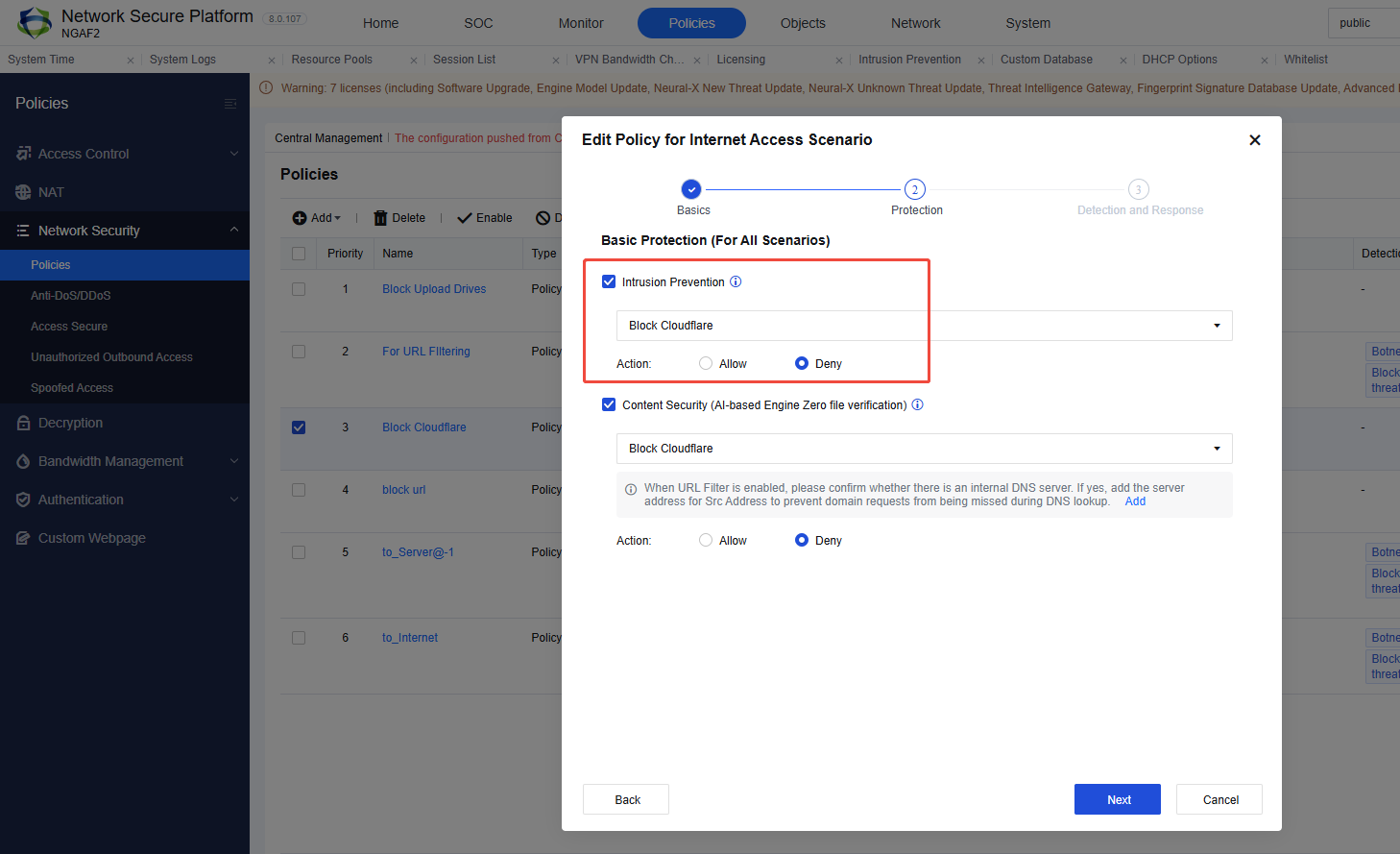This screenshot has width=1400, height=854.
Task: Open the public user dropdown
Action: pyautogui.click(x=1364, y=23)
